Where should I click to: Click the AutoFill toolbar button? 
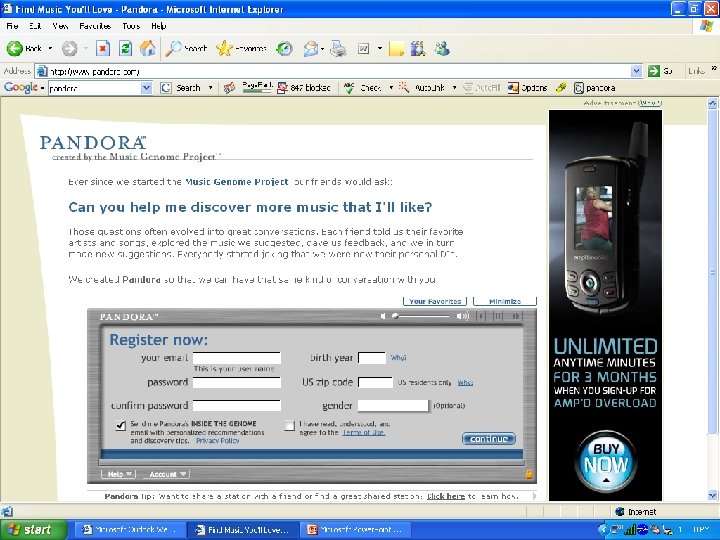pyautogui.click(x=482, y=88)
